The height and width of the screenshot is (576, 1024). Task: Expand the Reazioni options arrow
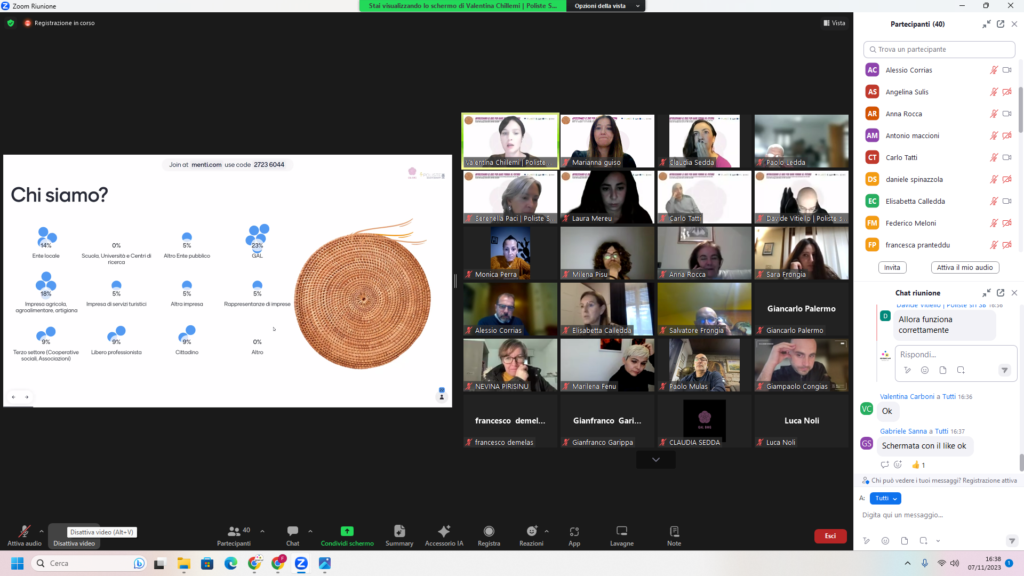pyautogui.click(x=547, y=531)
